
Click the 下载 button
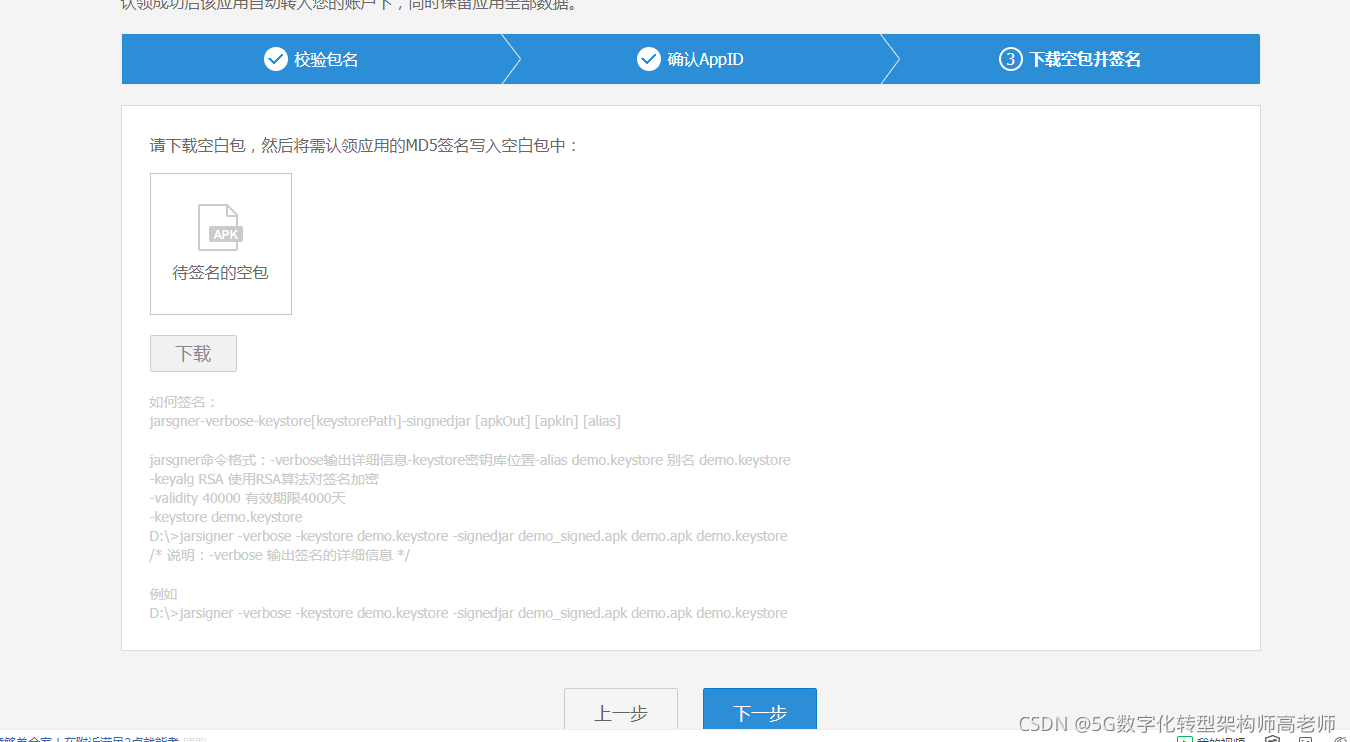tap(193, 354)
